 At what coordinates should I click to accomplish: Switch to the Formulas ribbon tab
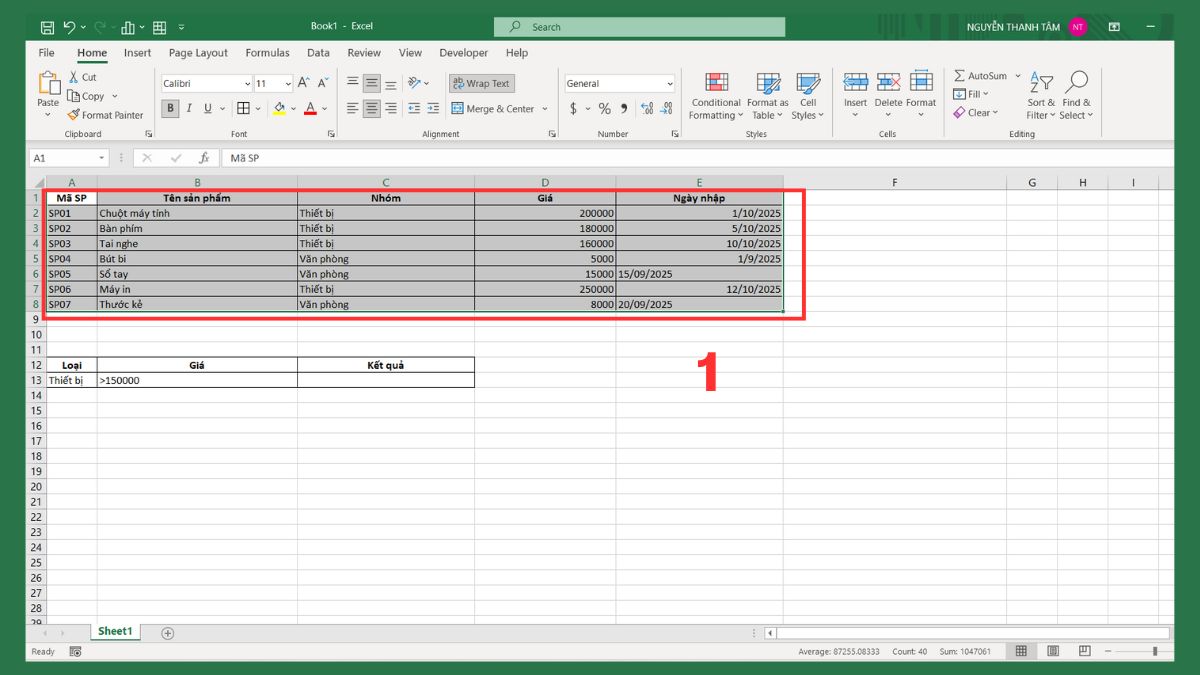click(267, 52)
